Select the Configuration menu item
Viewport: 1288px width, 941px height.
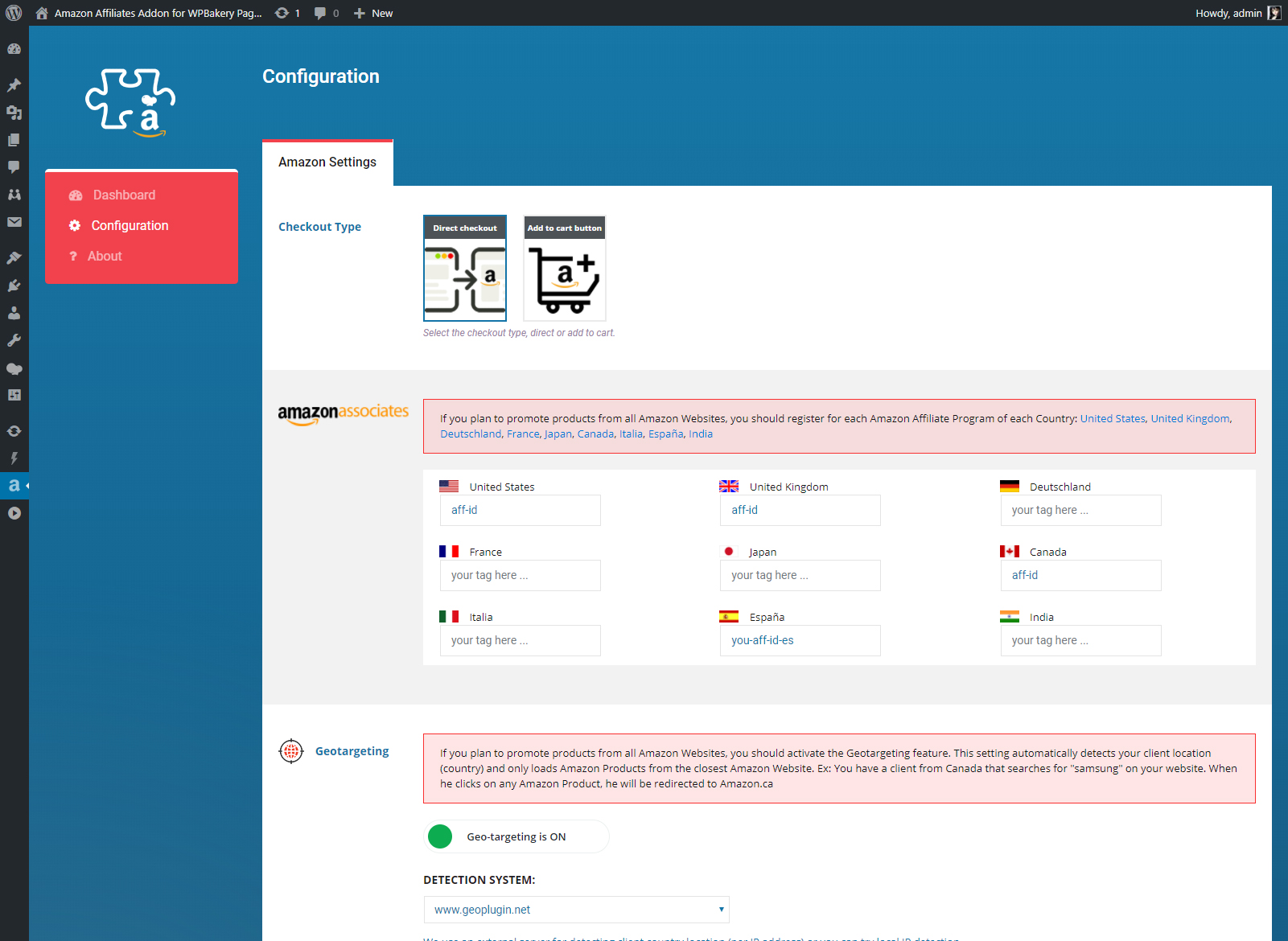pos(130,225)
